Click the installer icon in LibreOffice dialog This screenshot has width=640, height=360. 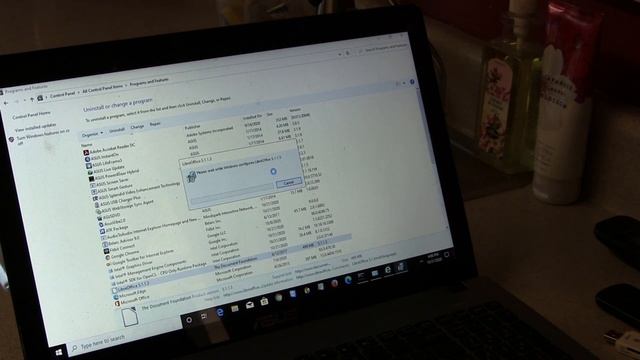click(191, 177)
